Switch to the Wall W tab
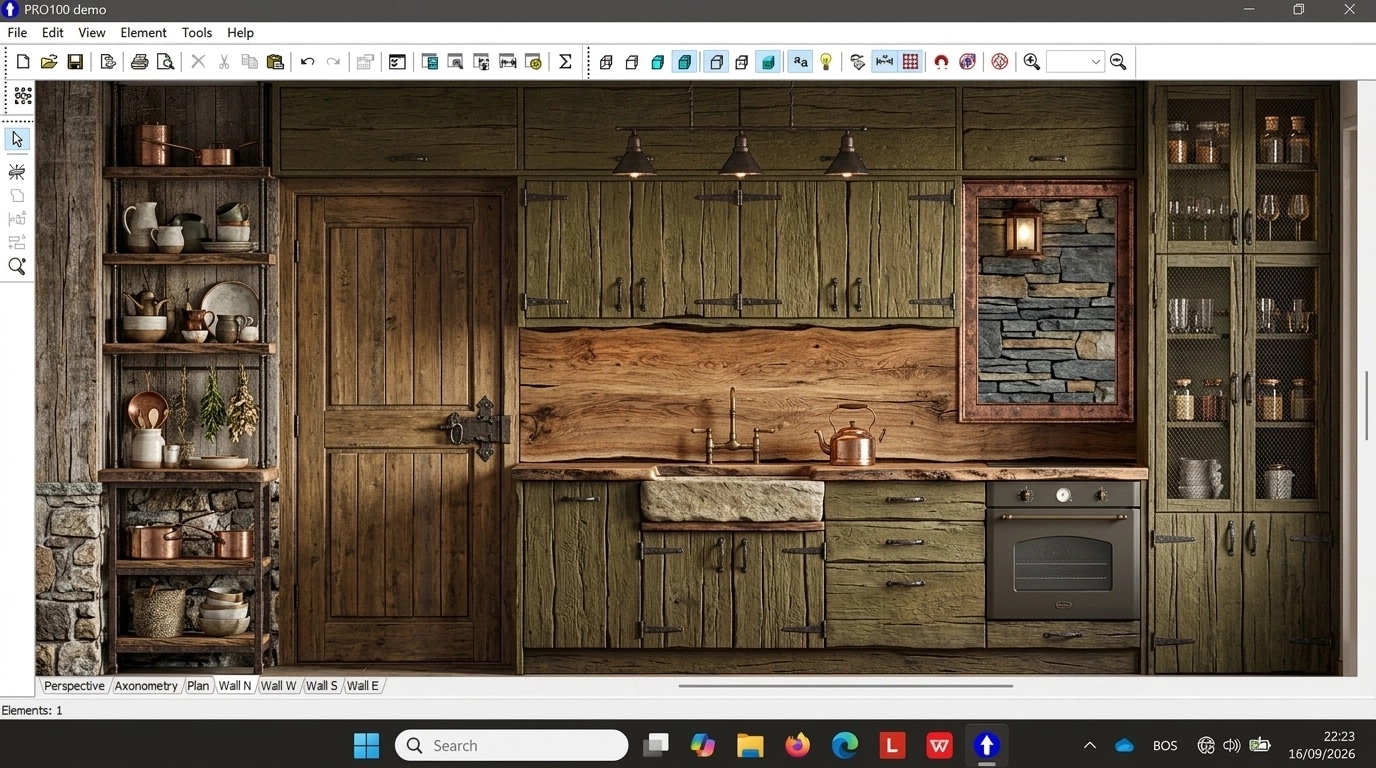 click(278, 686)
